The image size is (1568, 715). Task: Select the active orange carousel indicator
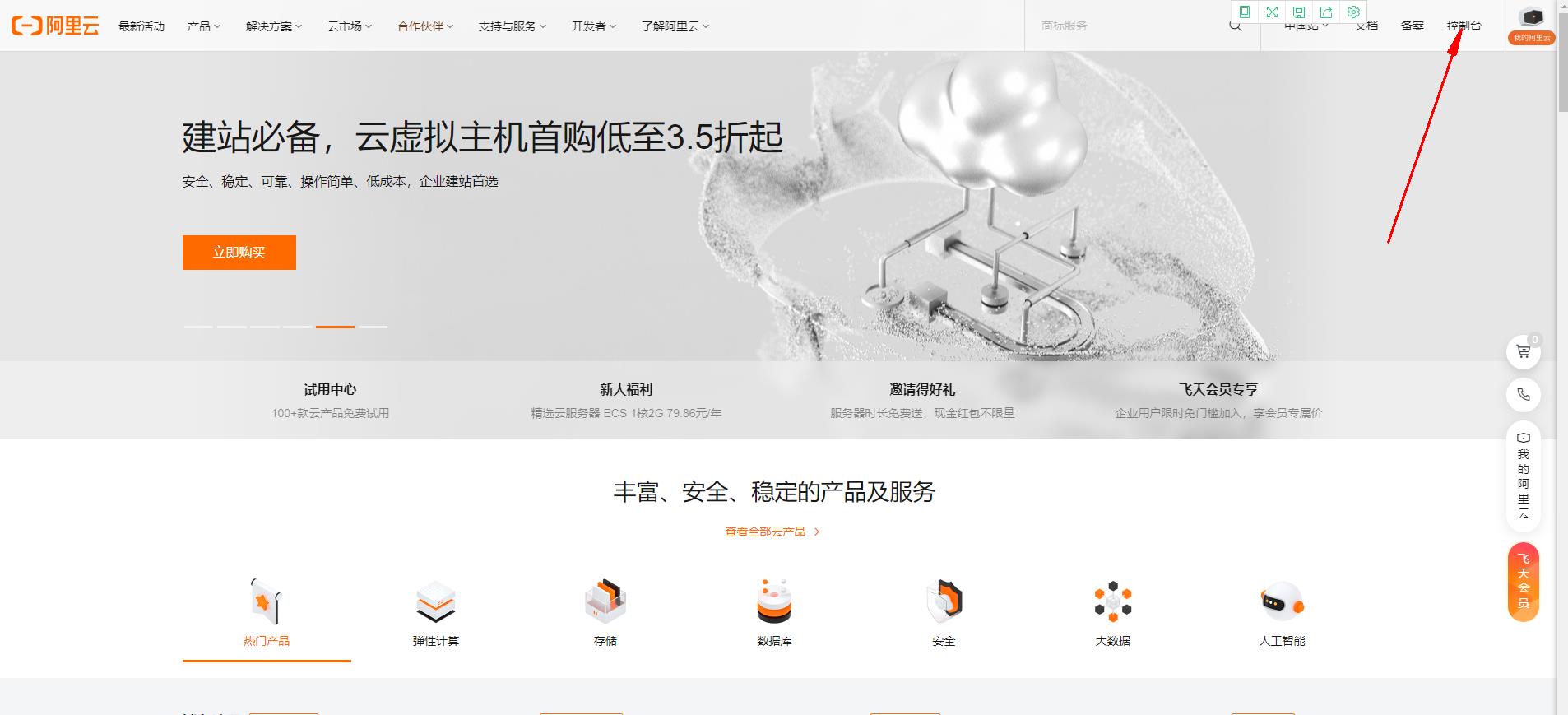pos(336,327)
